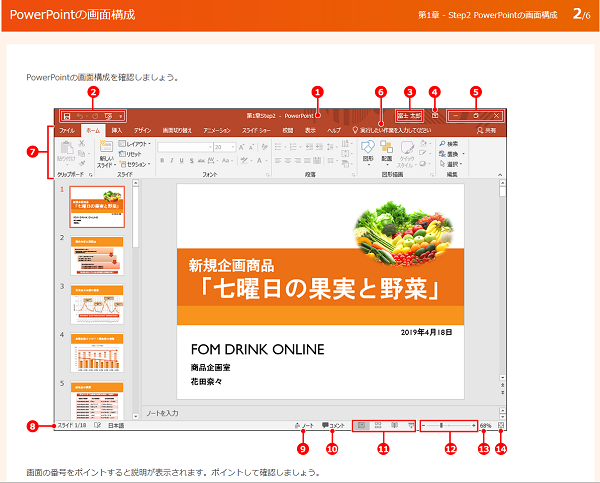This screenshot has width=600, height=483.
Task: Collapse the ribbon with chevron arrow
Action: click(500, 175)
